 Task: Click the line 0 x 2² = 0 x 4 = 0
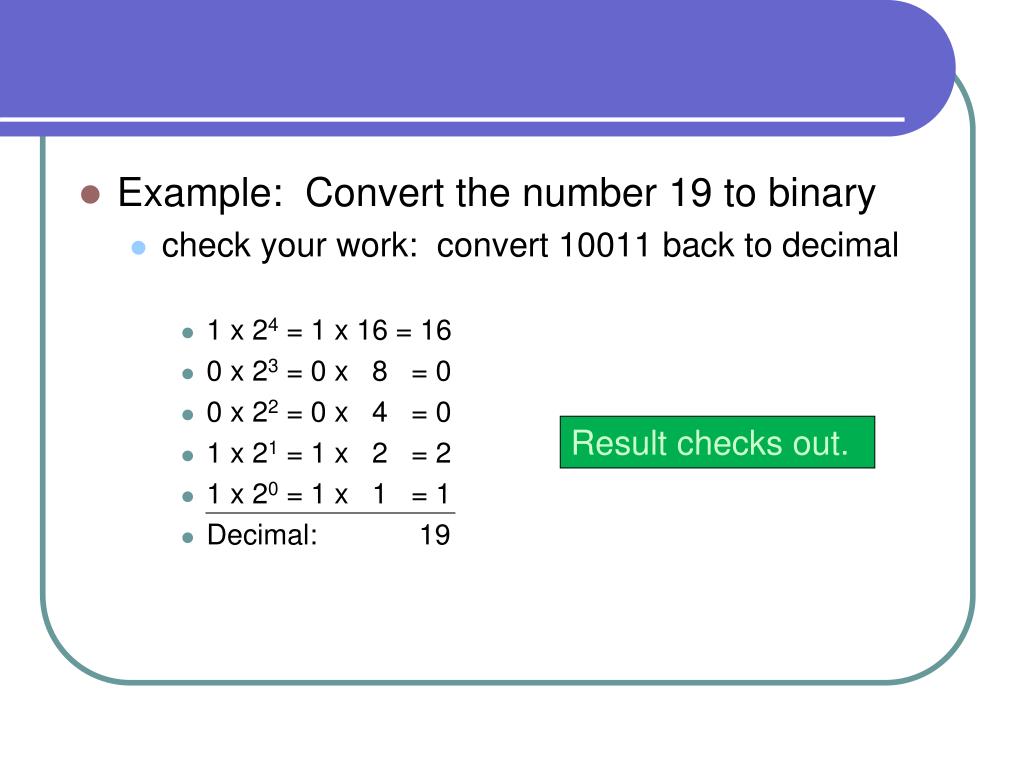(x=329, y=412)
